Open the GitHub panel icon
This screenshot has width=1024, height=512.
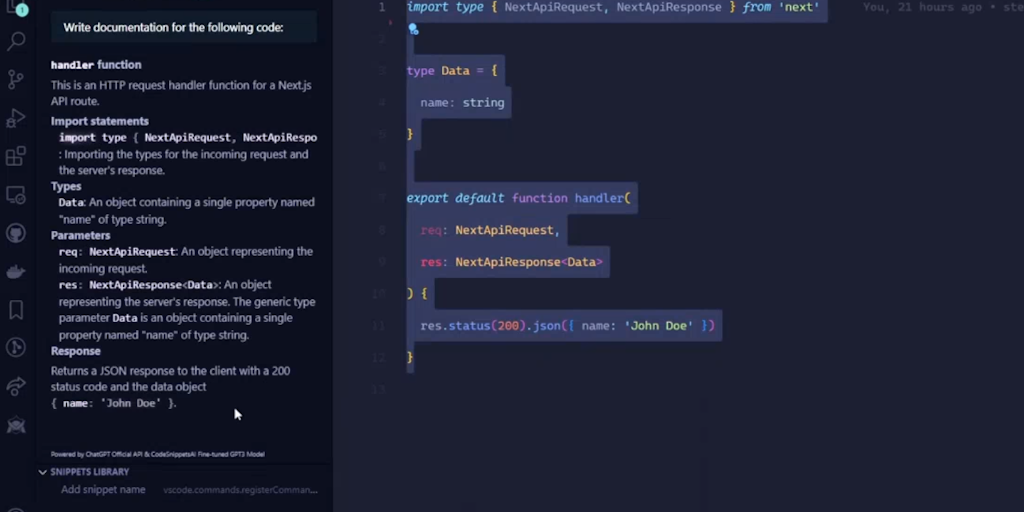point(16,233)
